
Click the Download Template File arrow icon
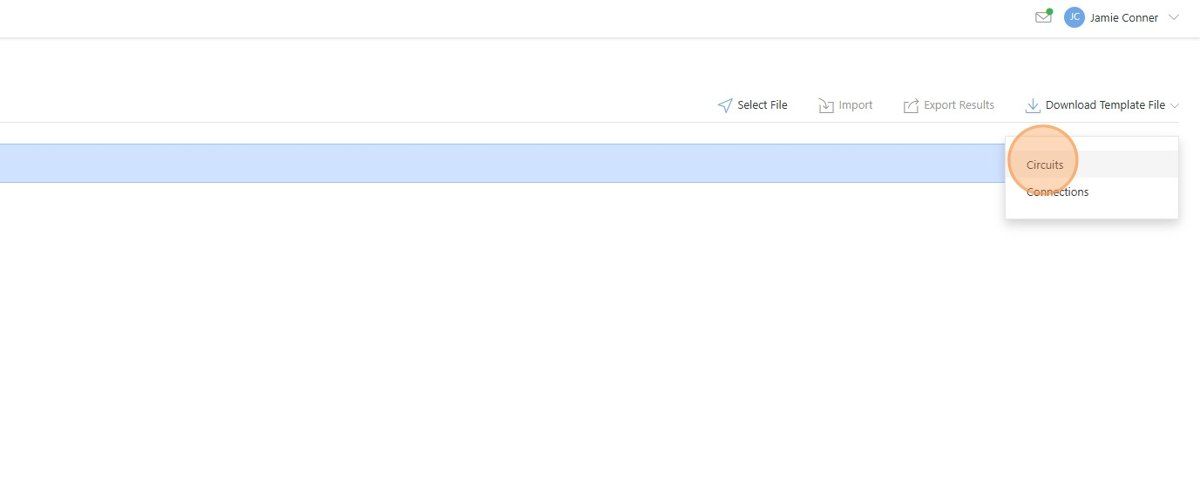(1033, 105)
